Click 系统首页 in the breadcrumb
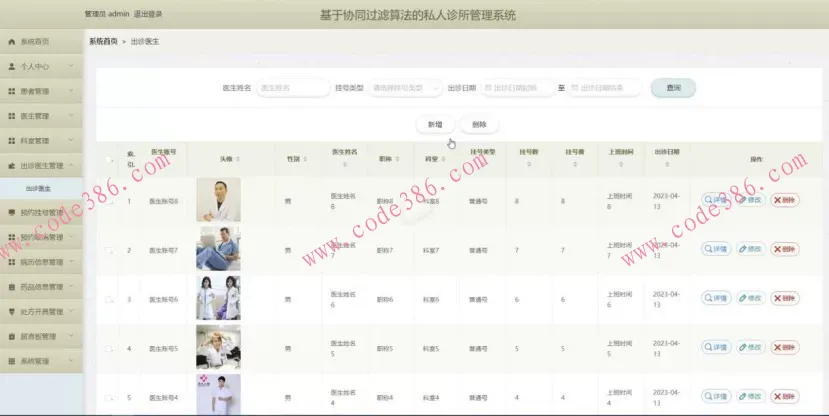 (103, 41)
